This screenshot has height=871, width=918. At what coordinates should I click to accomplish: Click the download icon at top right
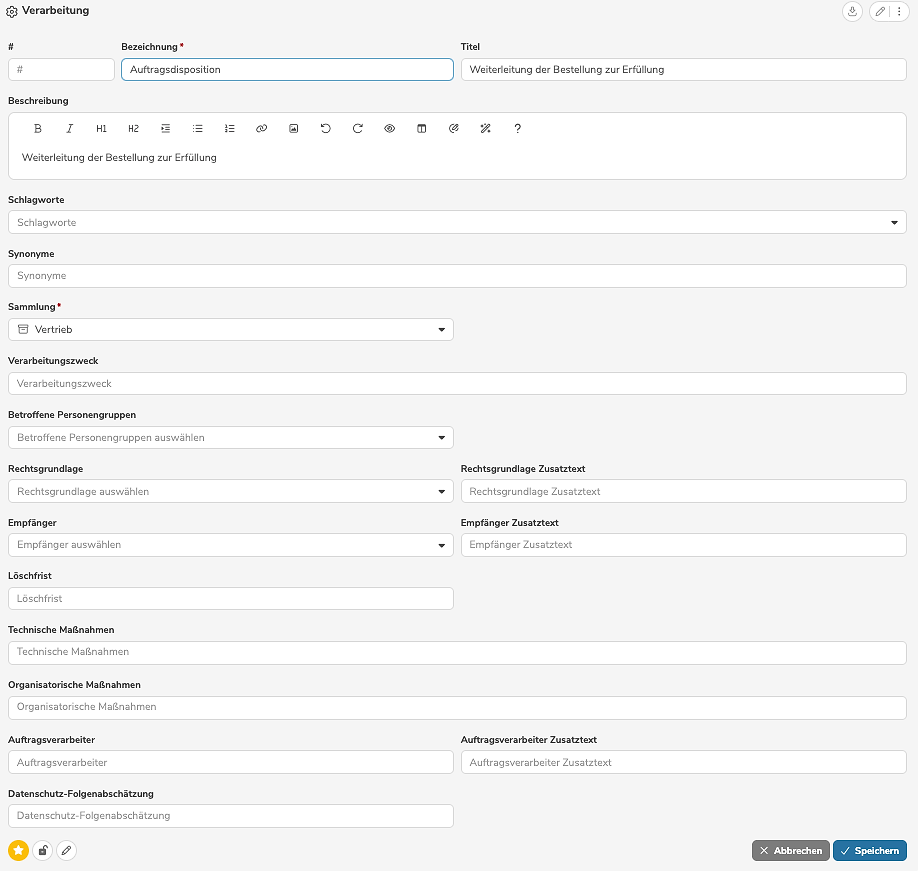(852, 12)
